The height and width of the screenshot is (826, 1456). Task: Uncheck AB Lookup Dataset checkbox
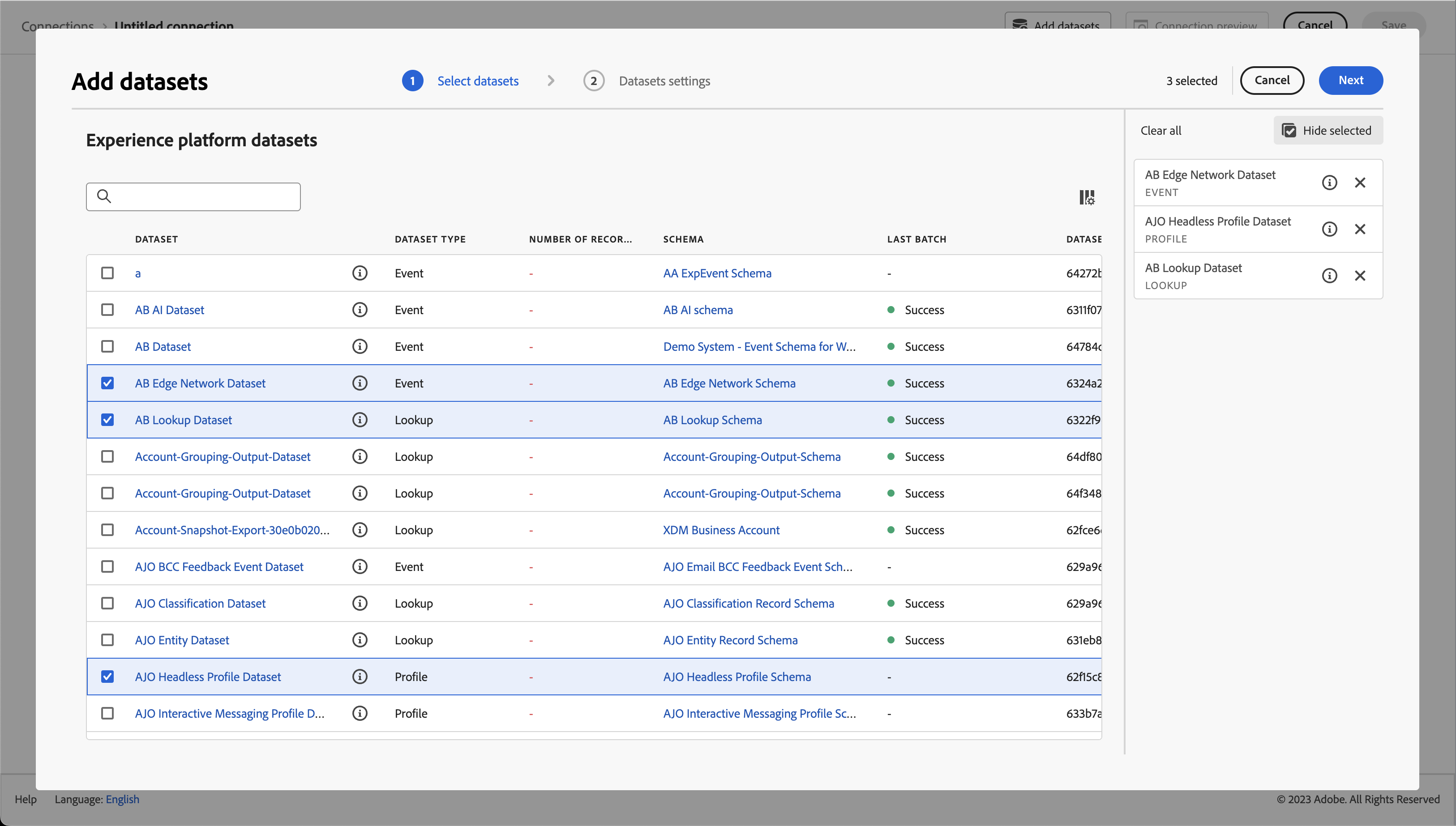(x=107, y=420)
